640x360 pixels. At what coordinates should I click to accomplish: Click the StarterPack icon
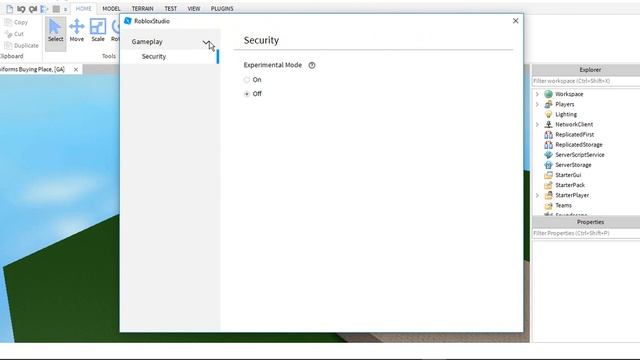point(548,185)
